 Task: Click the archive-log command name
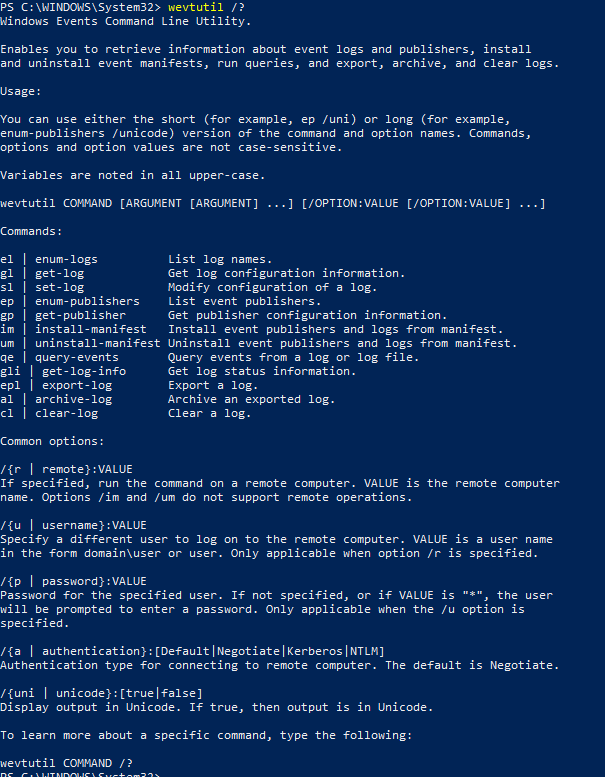point(73,399)
